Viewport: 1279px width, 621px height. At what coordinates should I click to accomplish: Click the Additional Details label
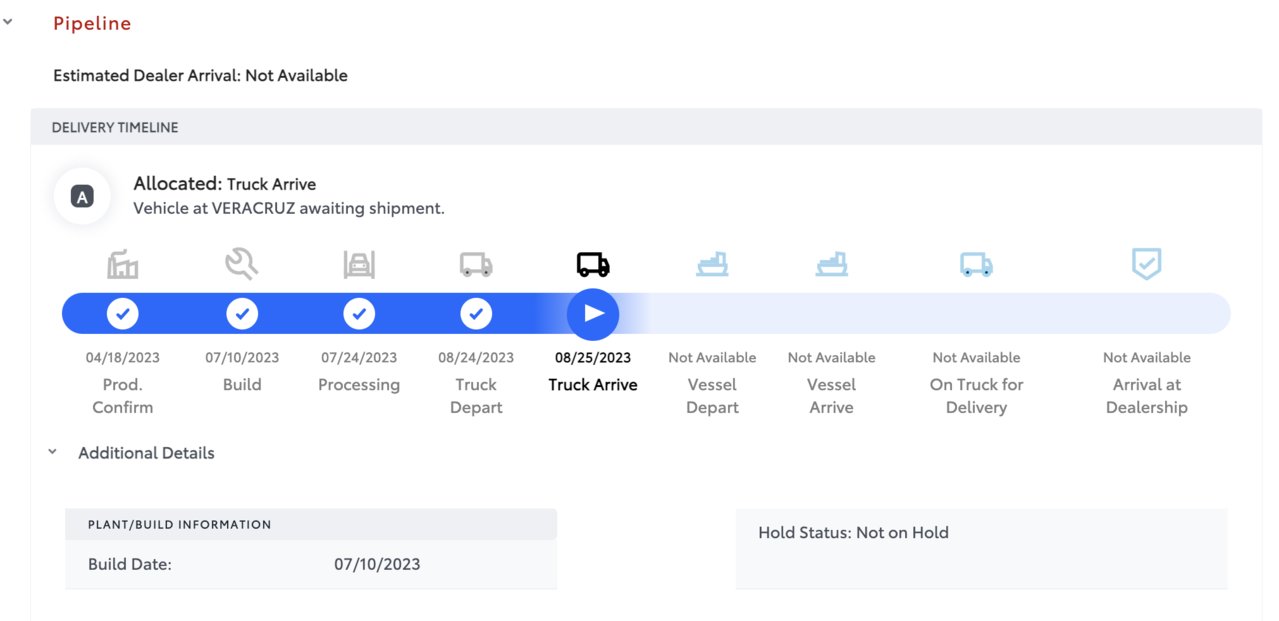click(x=146, y=453)
